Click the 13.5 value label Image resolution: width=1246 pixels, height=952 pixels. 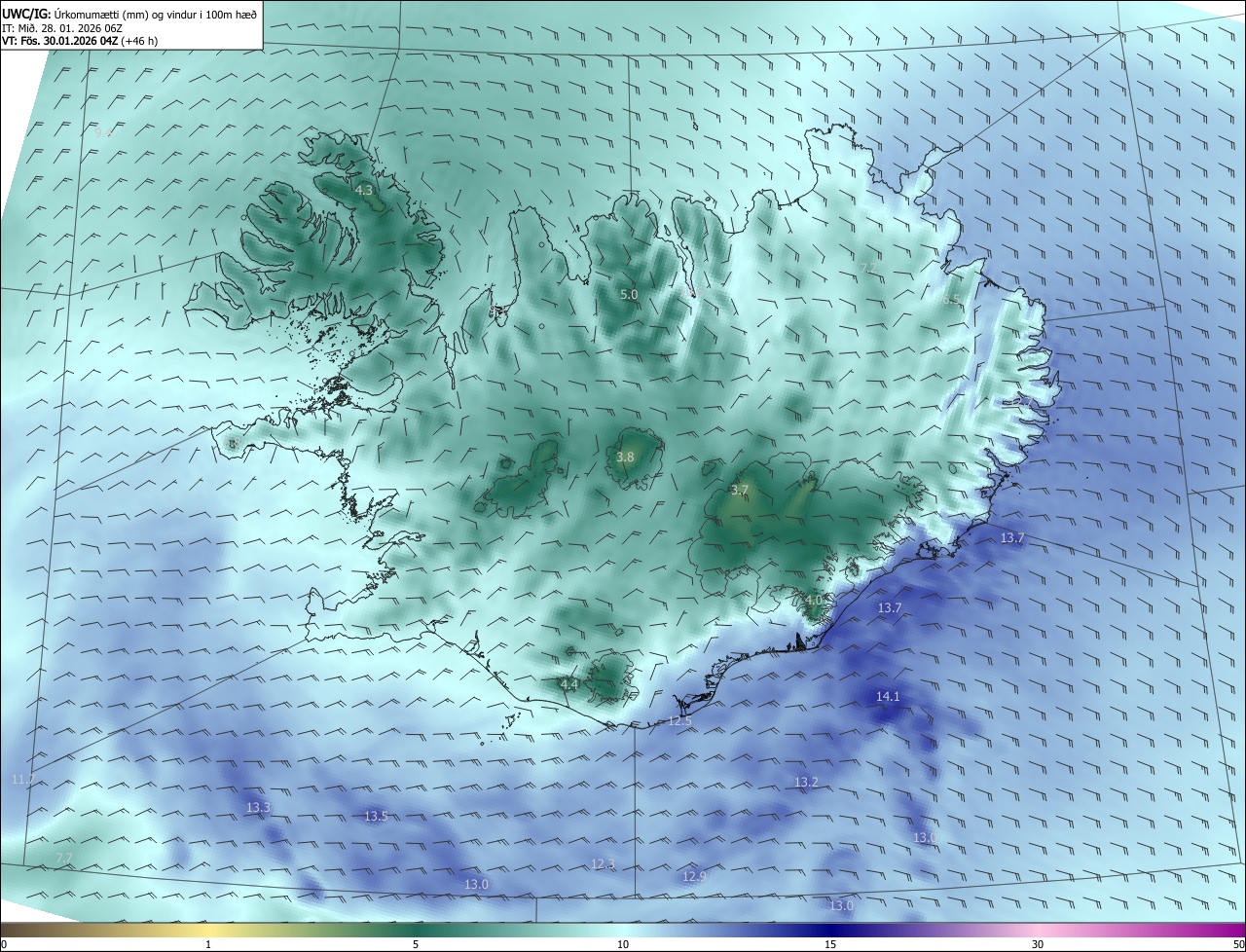(376, 816)
